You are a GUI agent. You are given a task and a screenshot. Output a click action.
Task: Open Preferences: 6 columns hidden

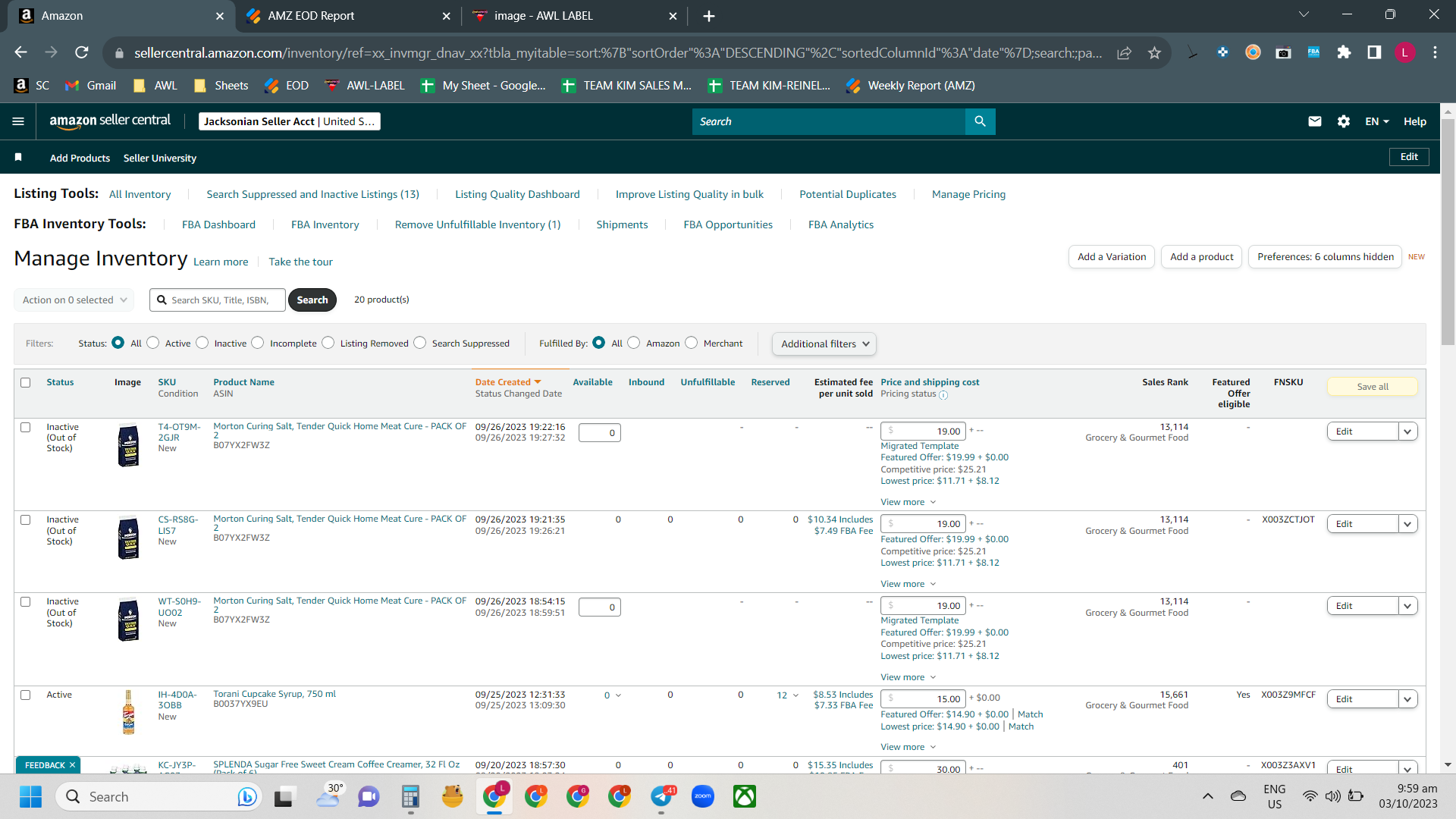point(1325,257)
